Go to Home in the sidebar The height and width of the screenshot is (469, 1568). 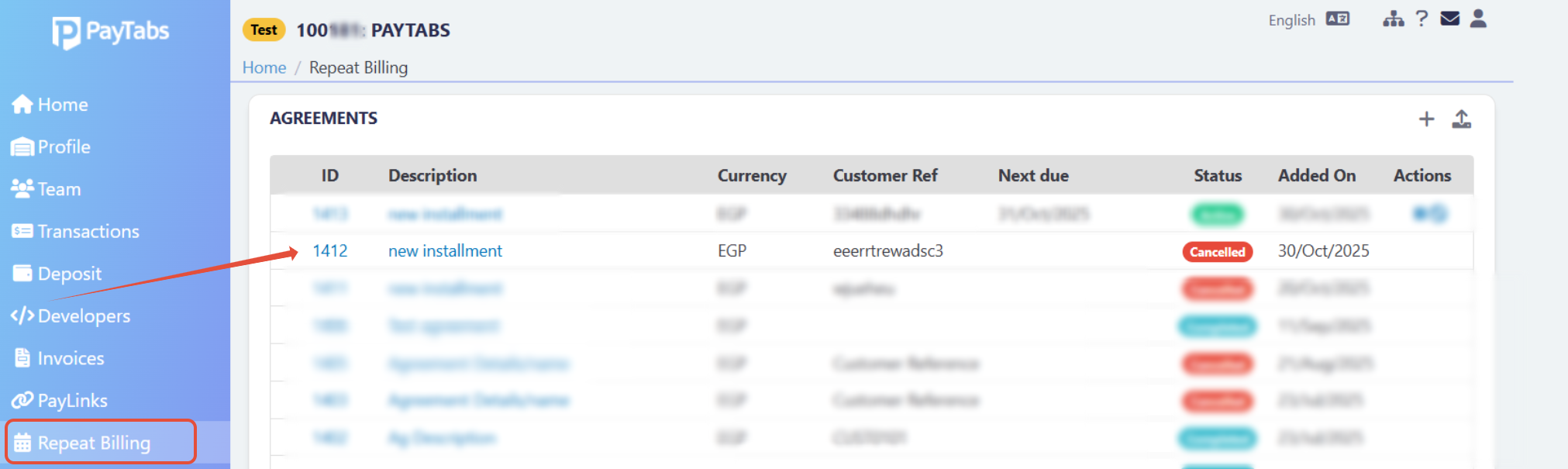pyautogui.click(x=50, y=105)
